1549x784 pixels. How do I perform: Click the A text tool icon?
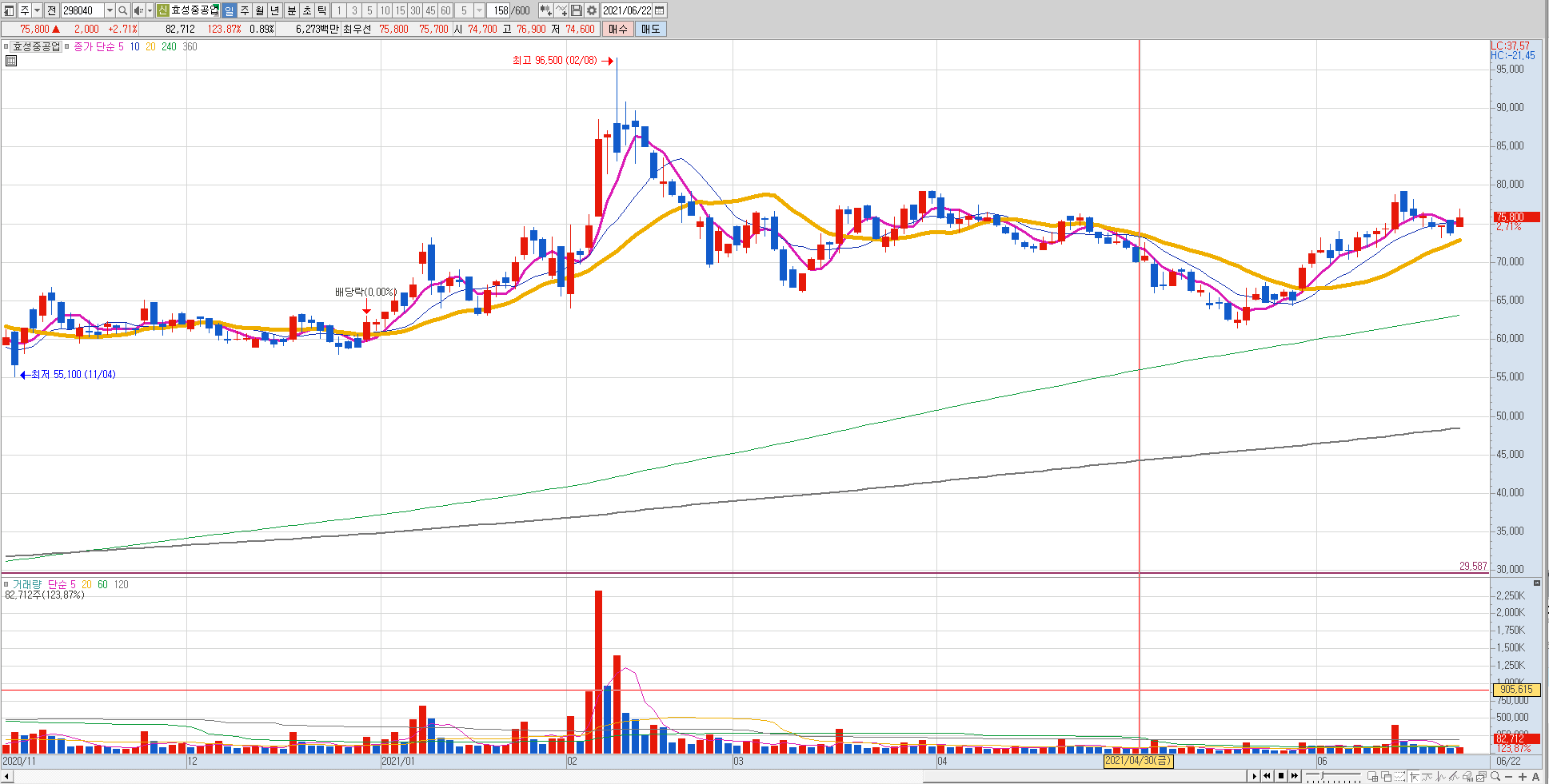coord(1535,777)
